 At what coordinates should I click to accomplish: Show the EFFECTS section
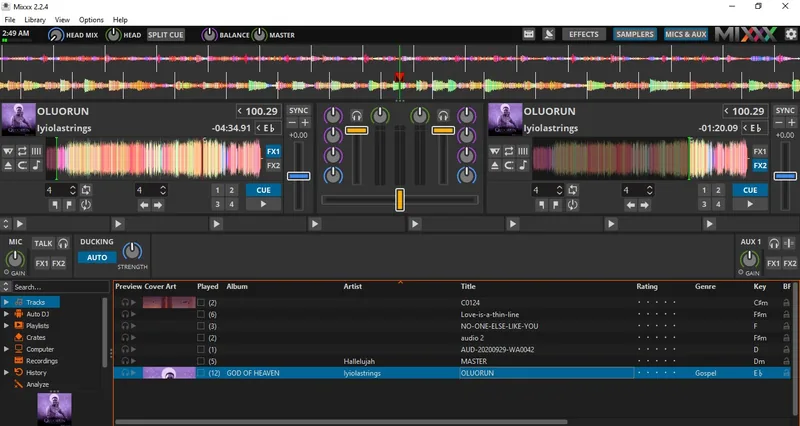(x=584, y=34)
